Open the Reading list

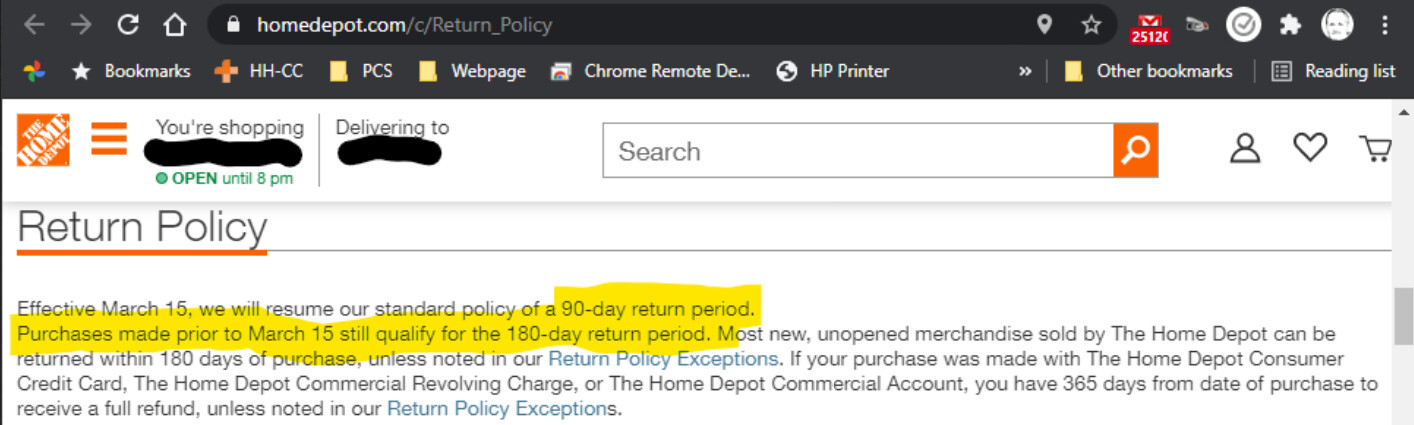pos(1333,71)
